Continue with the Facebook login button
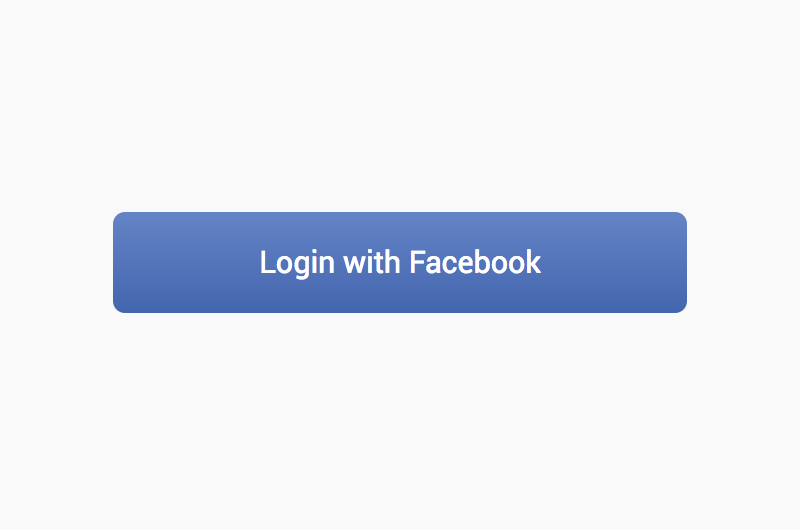 click(x=400, y=262)
